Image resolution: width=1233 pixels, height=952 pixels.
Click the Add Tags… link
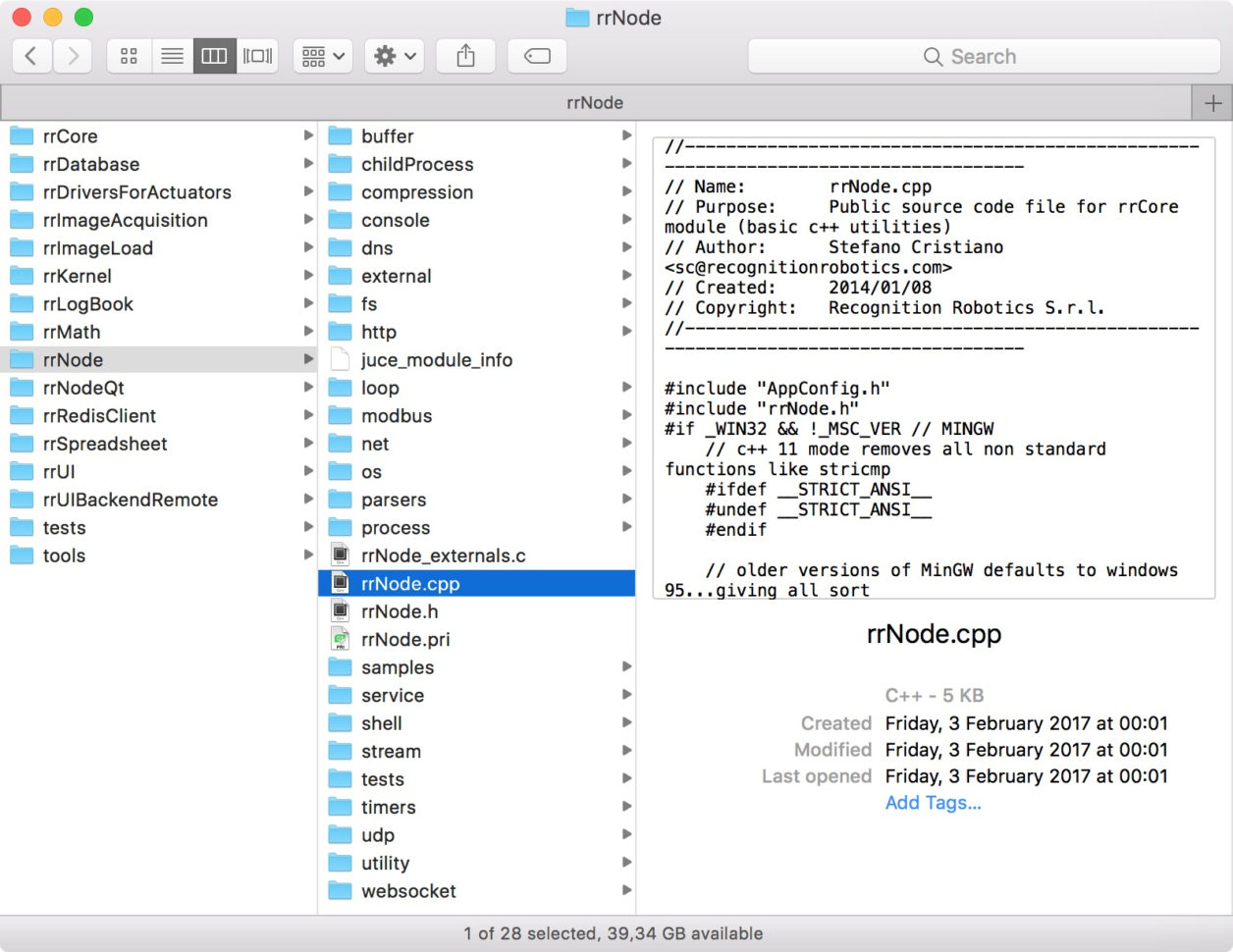pos(933,803)
